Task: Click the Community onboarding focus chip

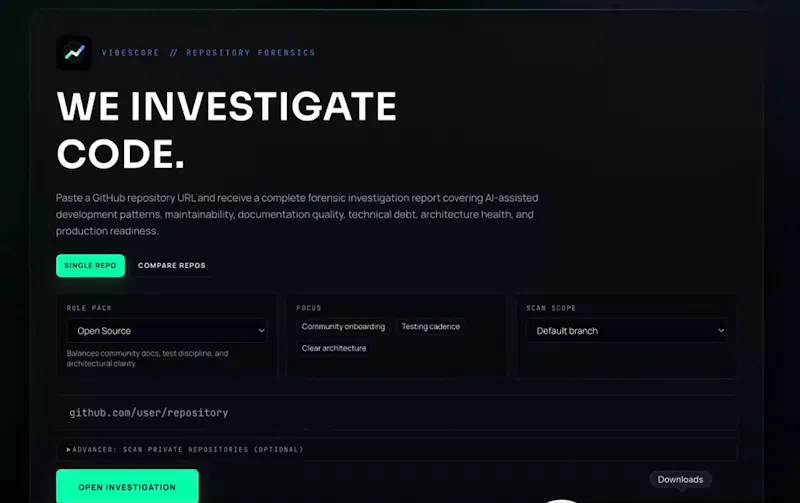Action: pos(343,326)
